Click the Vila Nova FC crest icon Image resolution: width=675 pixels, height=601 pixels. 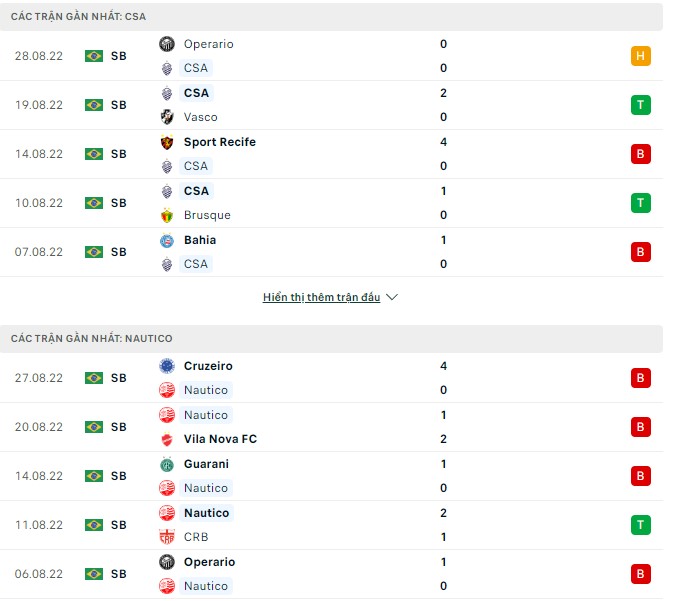[x=167, y=439]
